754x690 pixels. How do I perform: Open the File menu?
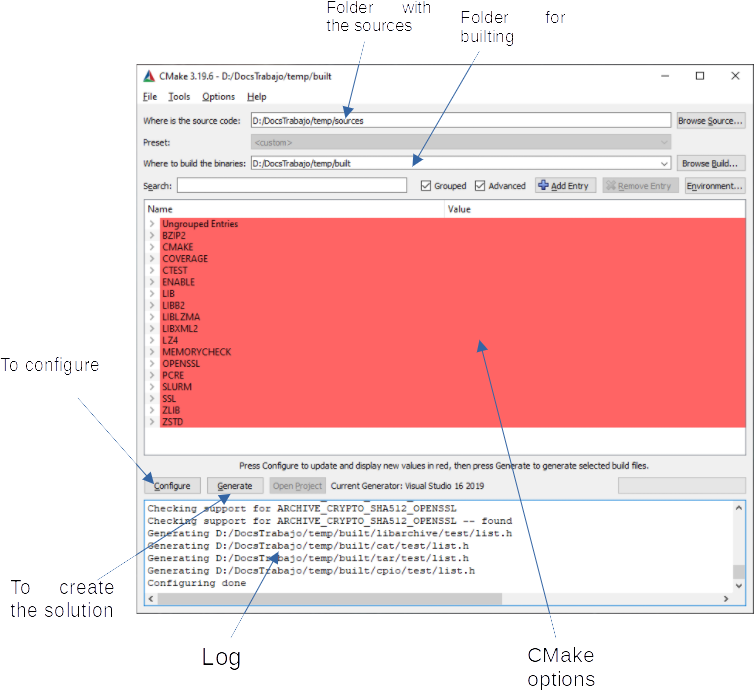point(150,97)
